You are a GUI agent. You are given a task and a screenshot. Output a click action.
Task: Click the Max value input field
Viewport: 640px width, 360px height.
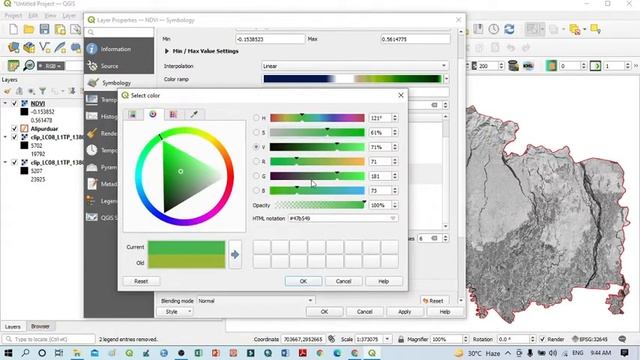(x=415, y=39)
